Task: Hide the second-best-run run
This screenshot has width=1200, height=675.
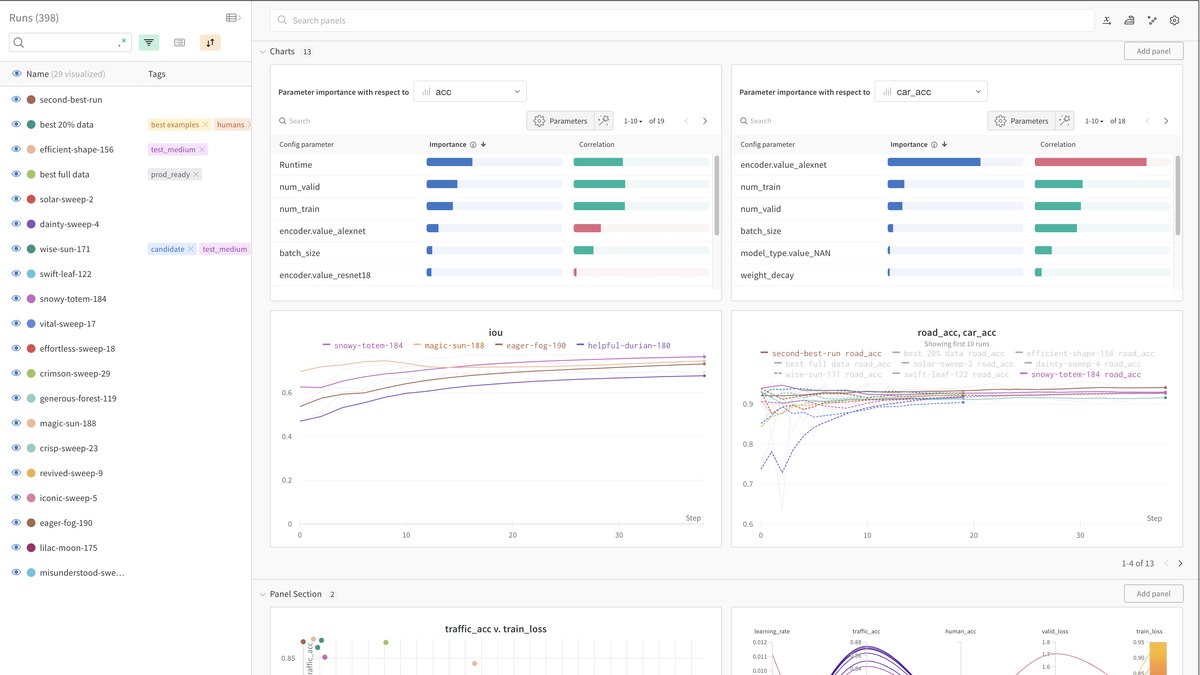Action: [16, 100]
